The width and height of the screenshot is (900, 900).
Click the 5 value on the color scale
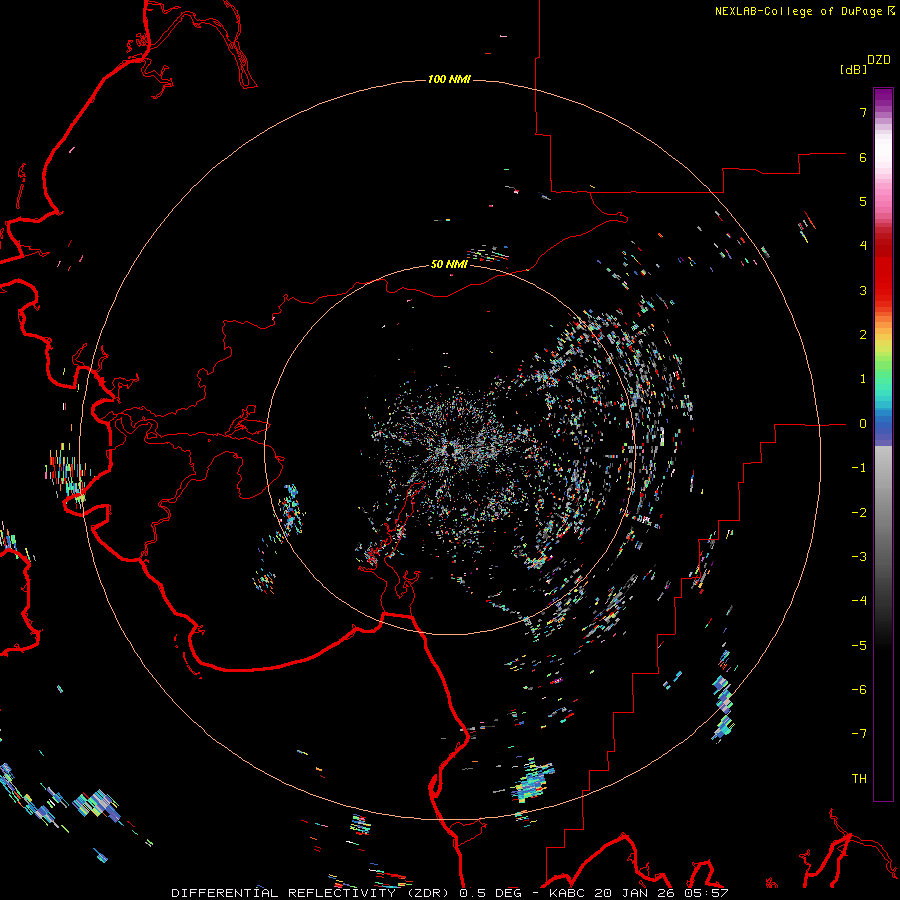coord(863,201)
